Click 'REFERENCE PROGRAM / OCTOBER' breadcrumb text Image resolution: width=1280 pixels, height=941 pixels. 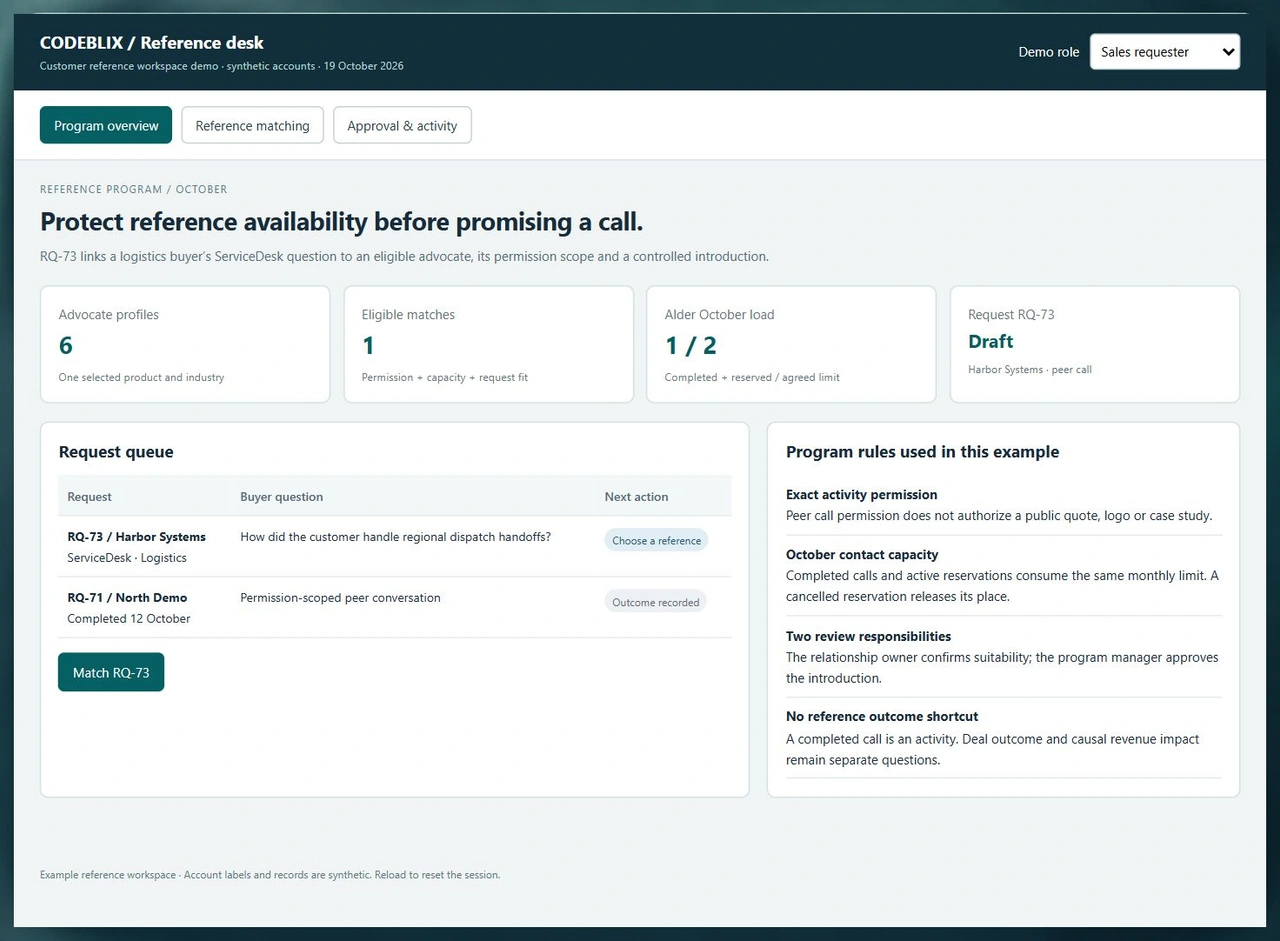point(133,189)
